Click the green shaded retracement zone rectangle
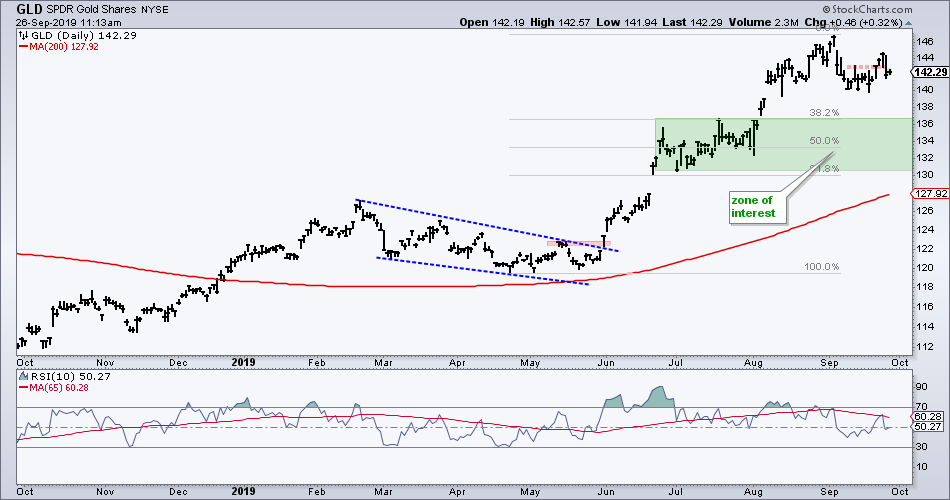The image size is (950, 500). [x=783, y=145]
